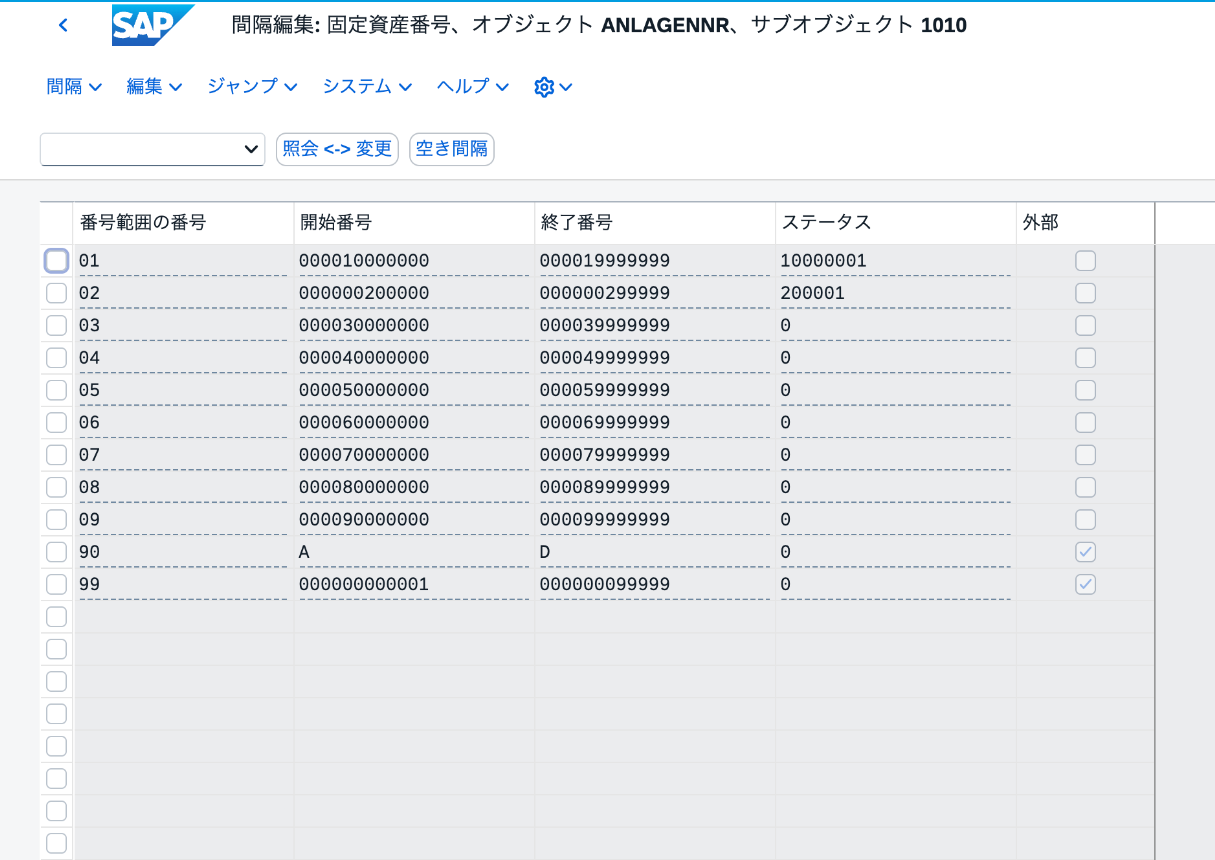Click end value D in row 90
Image resolution: width=1215 pixels, height=860 pixels.
pyautogui.click(x=655, y=552)
